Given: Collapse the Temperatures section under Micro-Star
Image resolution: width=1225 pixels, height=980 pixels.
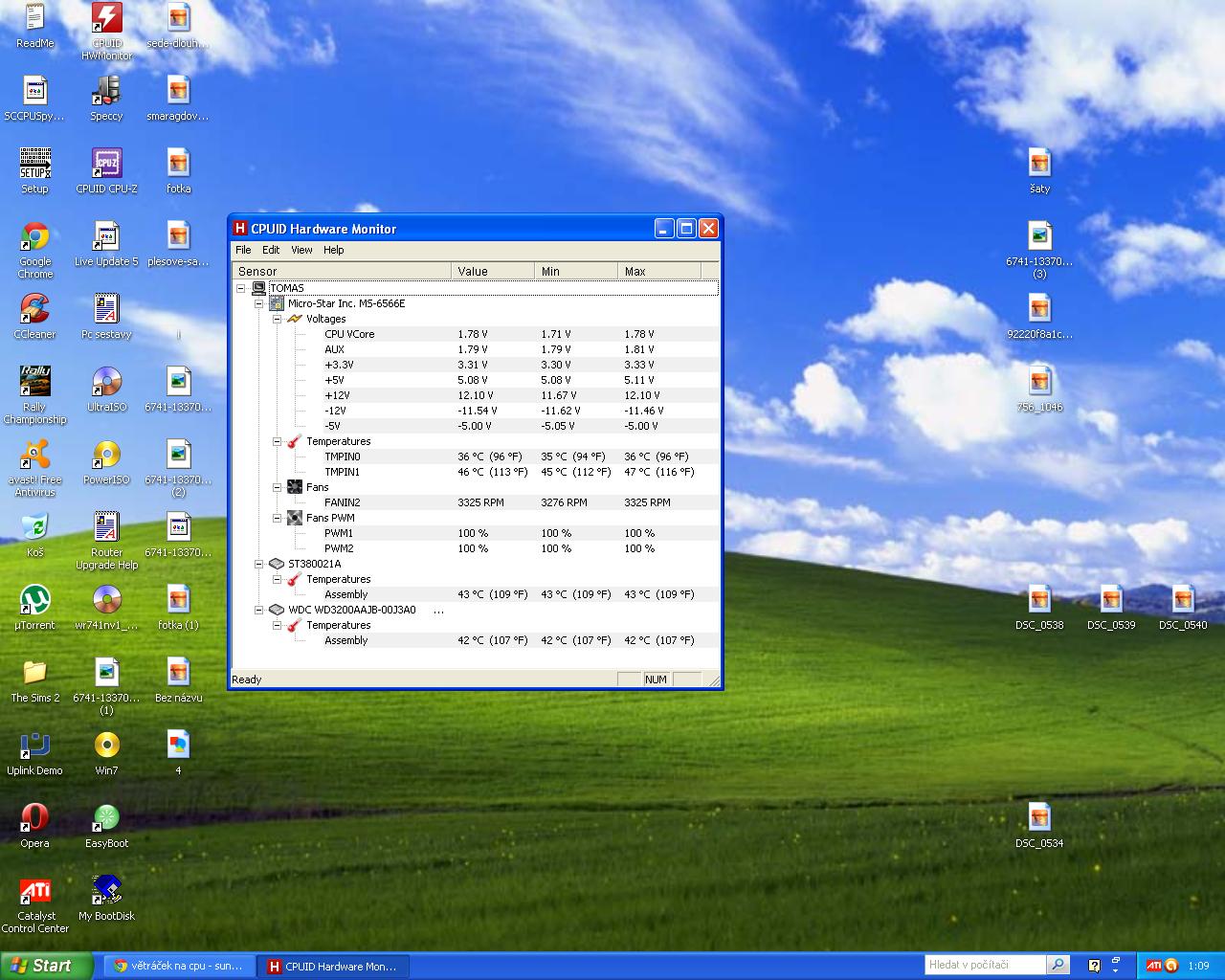Looking at the screenshot, I should [x=277, y=441].
